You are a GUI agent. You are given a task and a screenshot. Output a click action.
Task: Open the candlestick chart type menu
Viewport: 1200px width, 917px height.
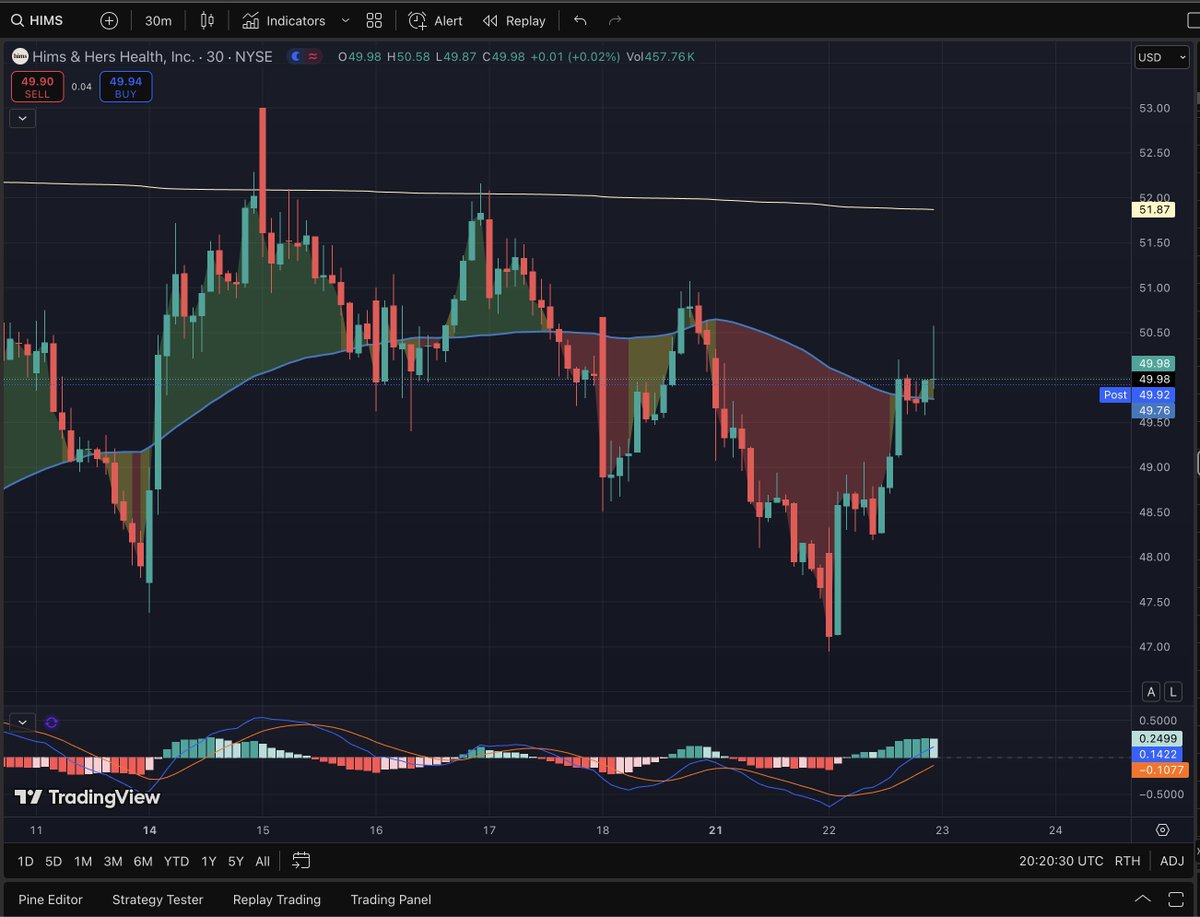click(207, 20)
